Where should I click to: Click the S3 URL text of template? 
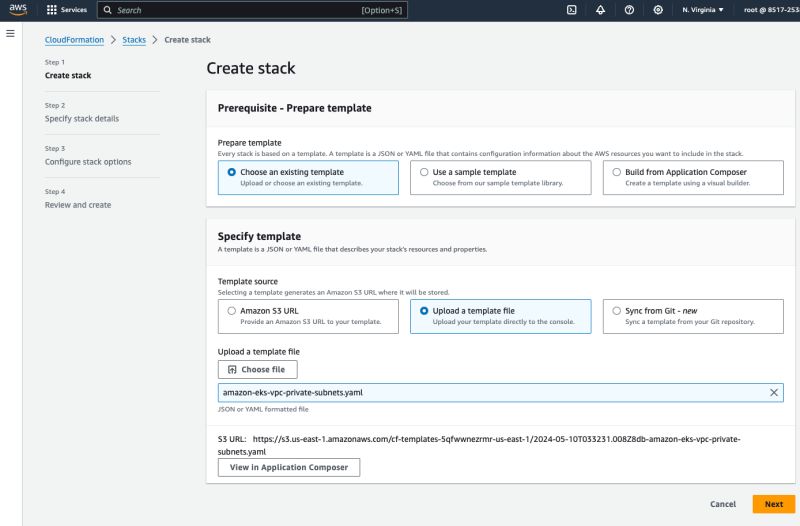(479, 445)
